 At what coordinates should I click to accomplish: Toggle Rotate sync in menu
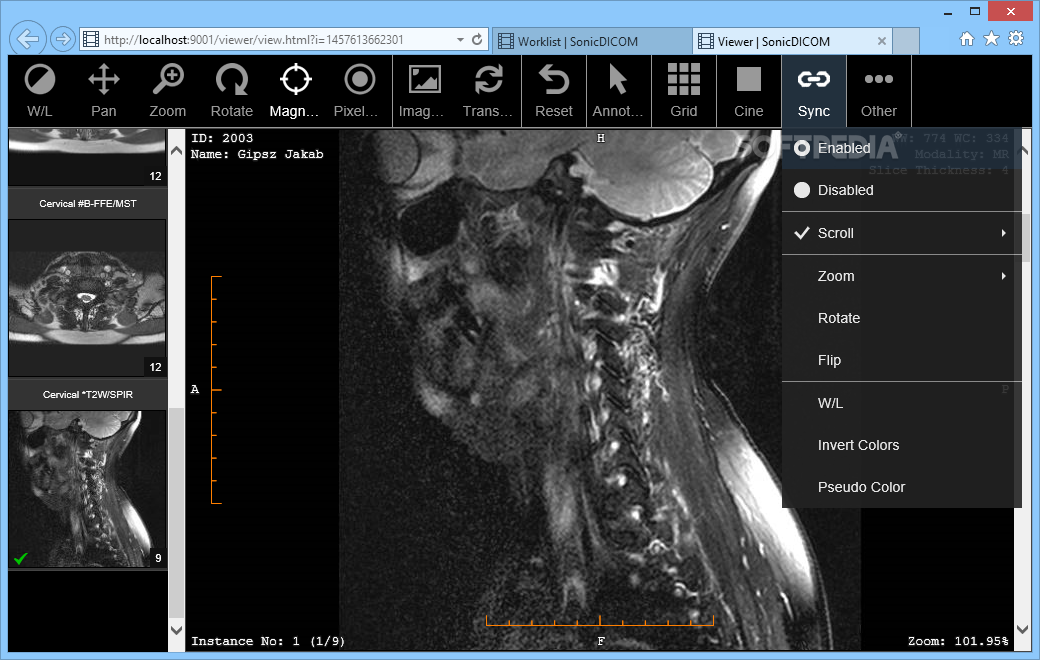(901, 318)
